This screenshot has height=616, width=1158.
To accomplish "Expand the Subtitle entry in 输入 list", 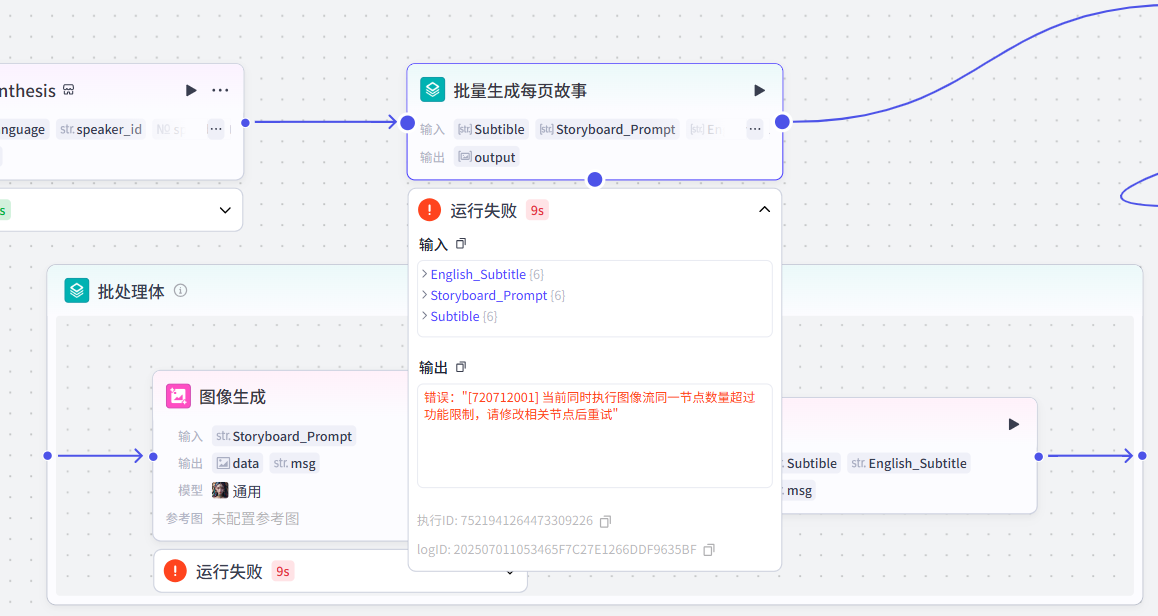I will coord(425,316).
